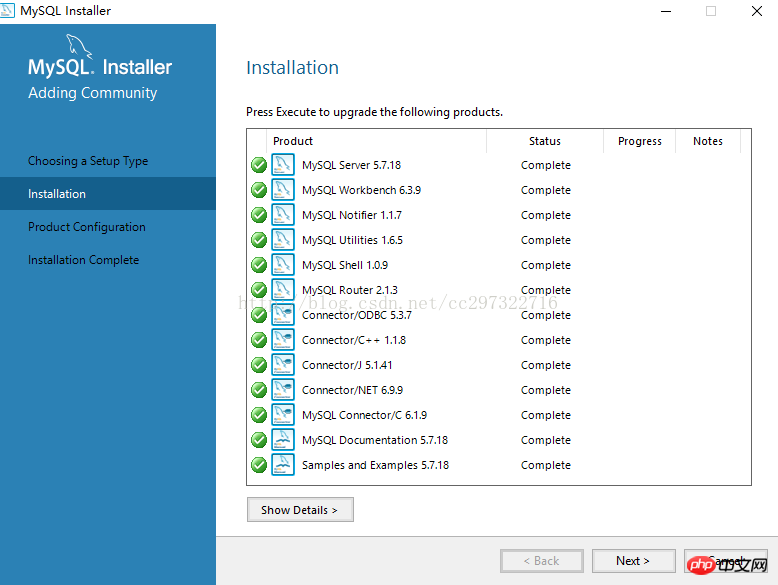This screenshot has width=778, height=585.
Task: Select the MySQL Documentation 5.7.18 product name
Action: pos(375,440)
